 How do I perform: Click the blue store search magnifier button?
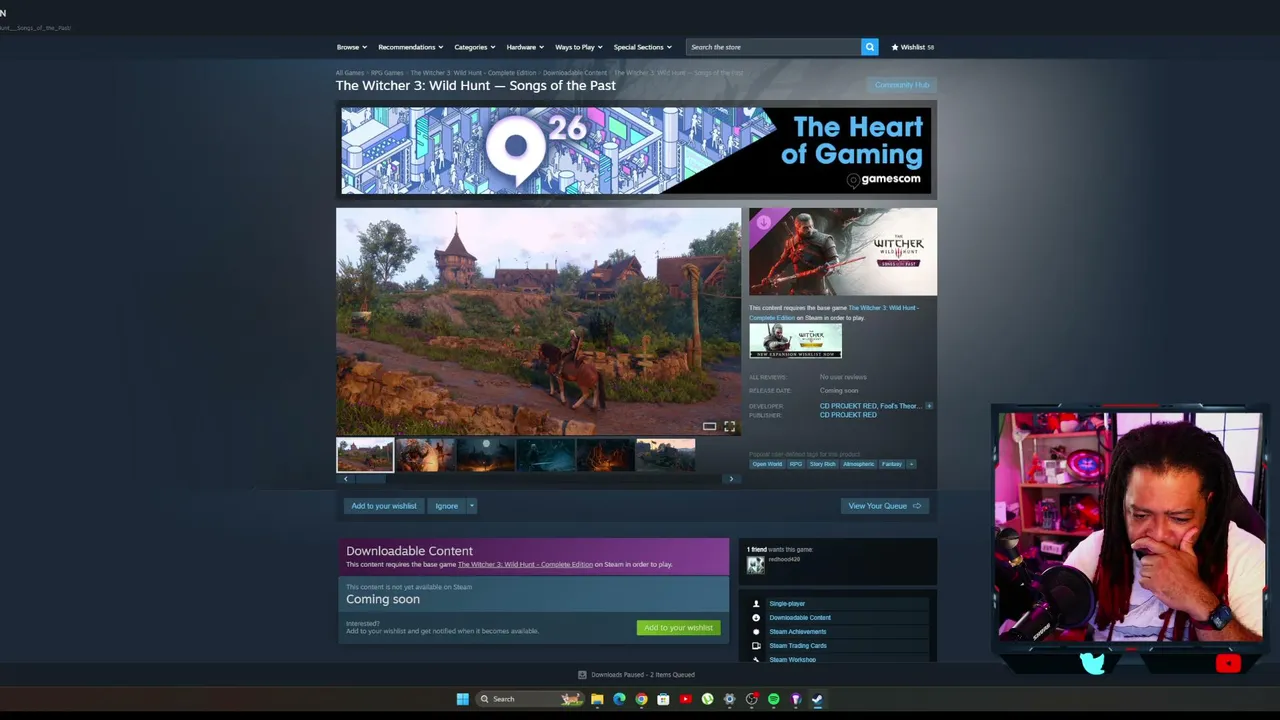(870, 47)
